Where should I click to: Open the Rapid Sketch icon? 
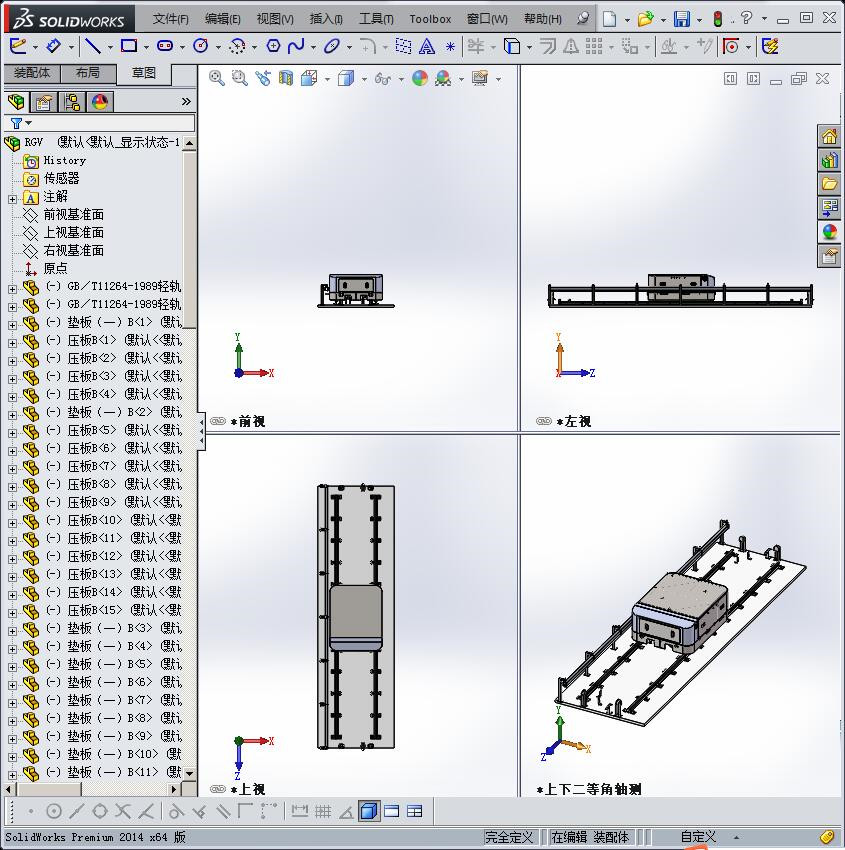point(730,46)
